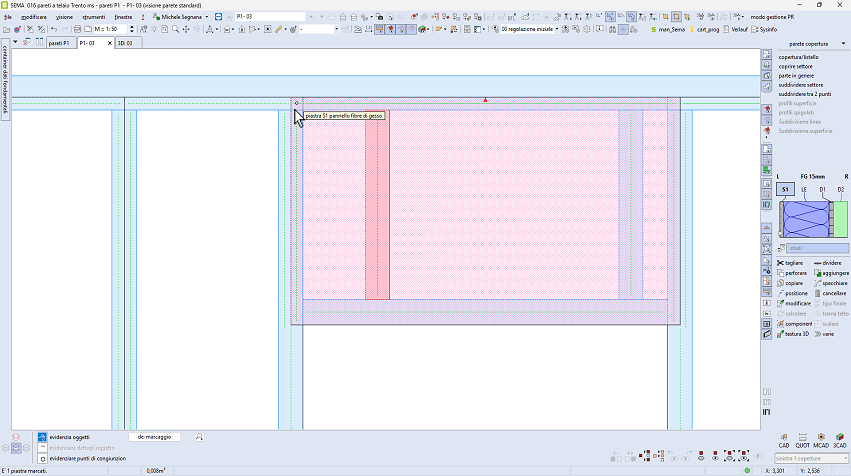
Task: Select the S1 layer toggle button
Action: click(785, 189)
